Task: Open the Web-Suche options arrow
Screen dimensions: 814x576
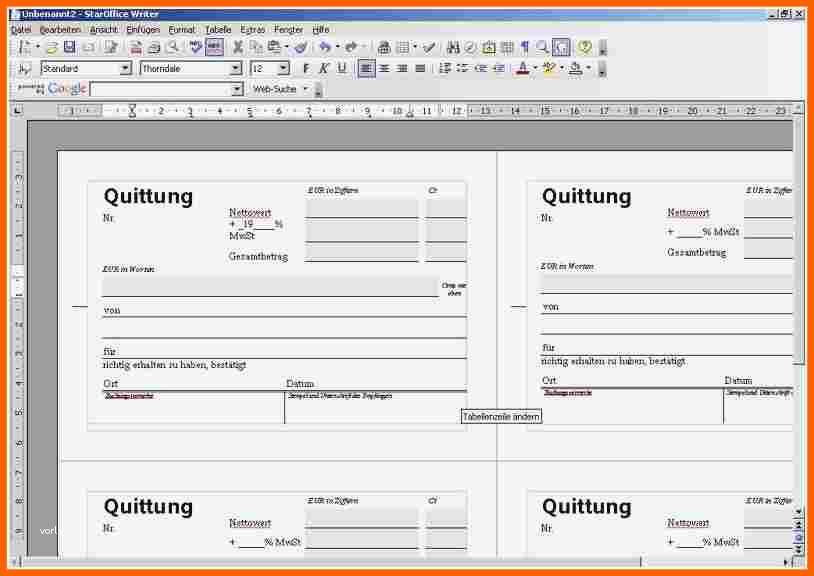Action: click(x=305, y=89)
